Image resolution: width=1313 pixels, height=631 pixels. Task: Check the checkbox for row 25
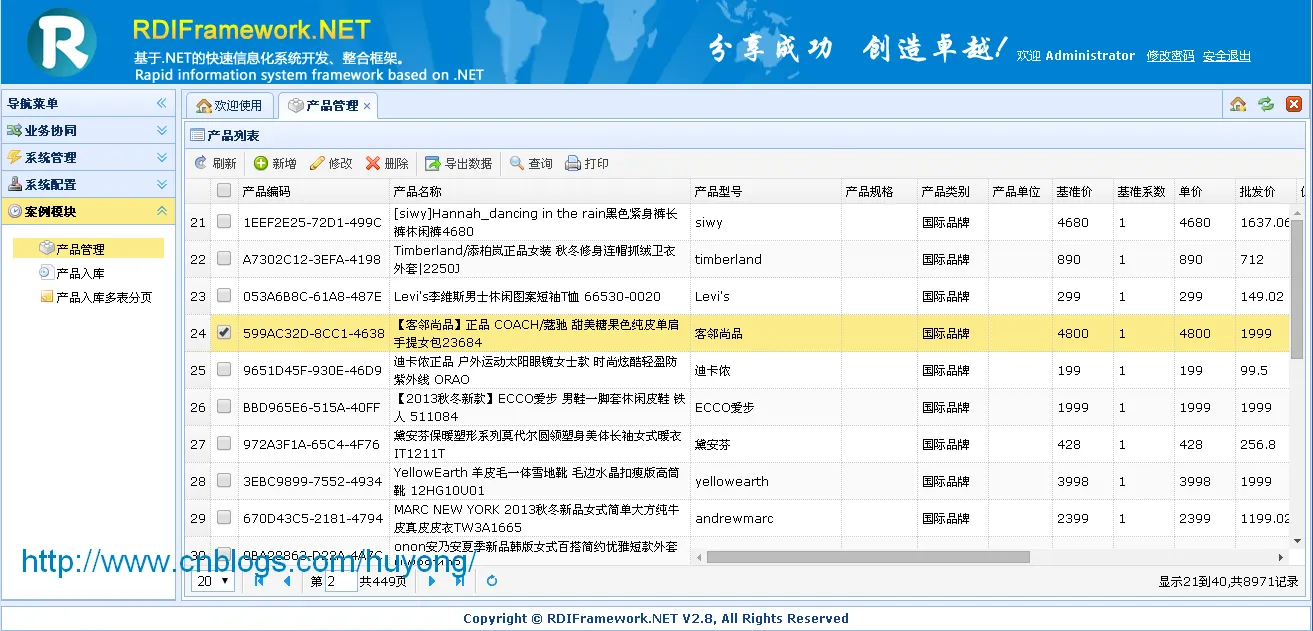pos(224,370)
